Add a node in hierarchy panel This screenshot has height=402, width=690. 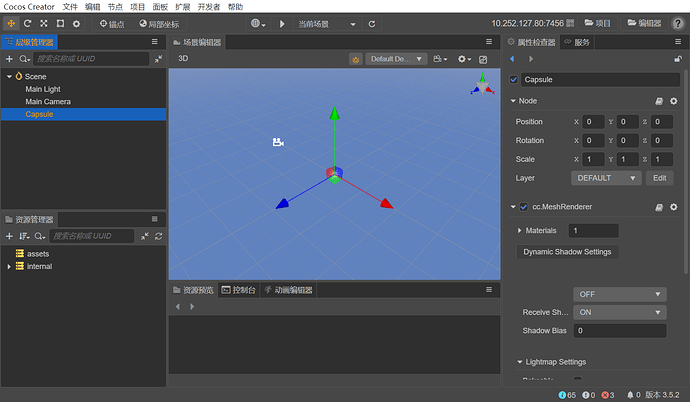tap(9, 59)
